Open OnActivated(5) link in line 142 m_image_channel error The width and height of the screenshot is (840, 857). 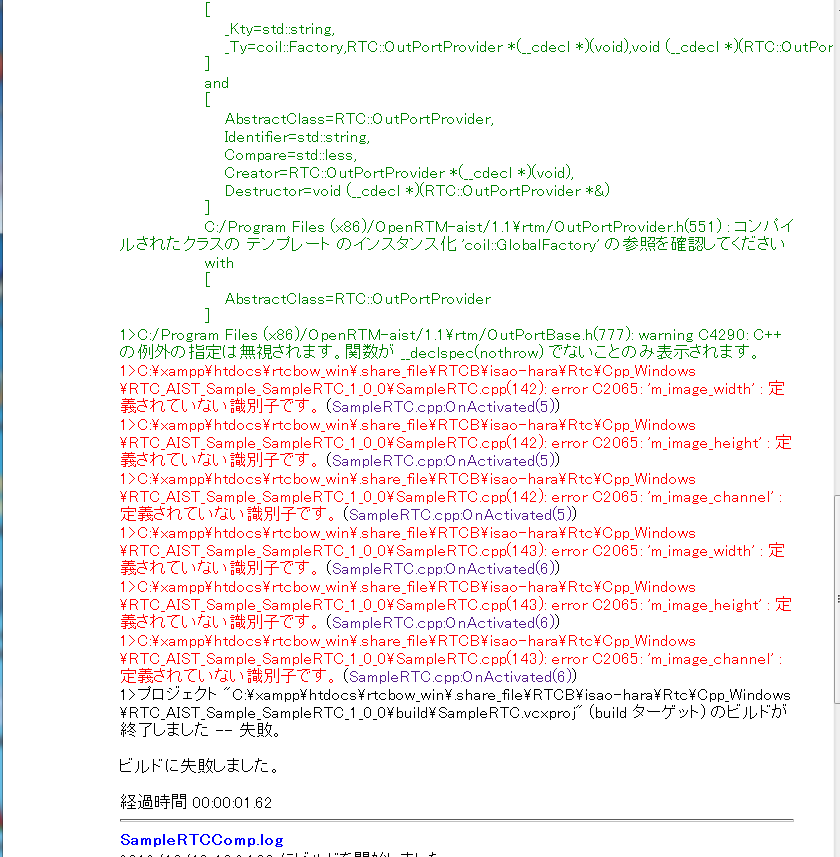pyautogui.click(x=460, y=515)
